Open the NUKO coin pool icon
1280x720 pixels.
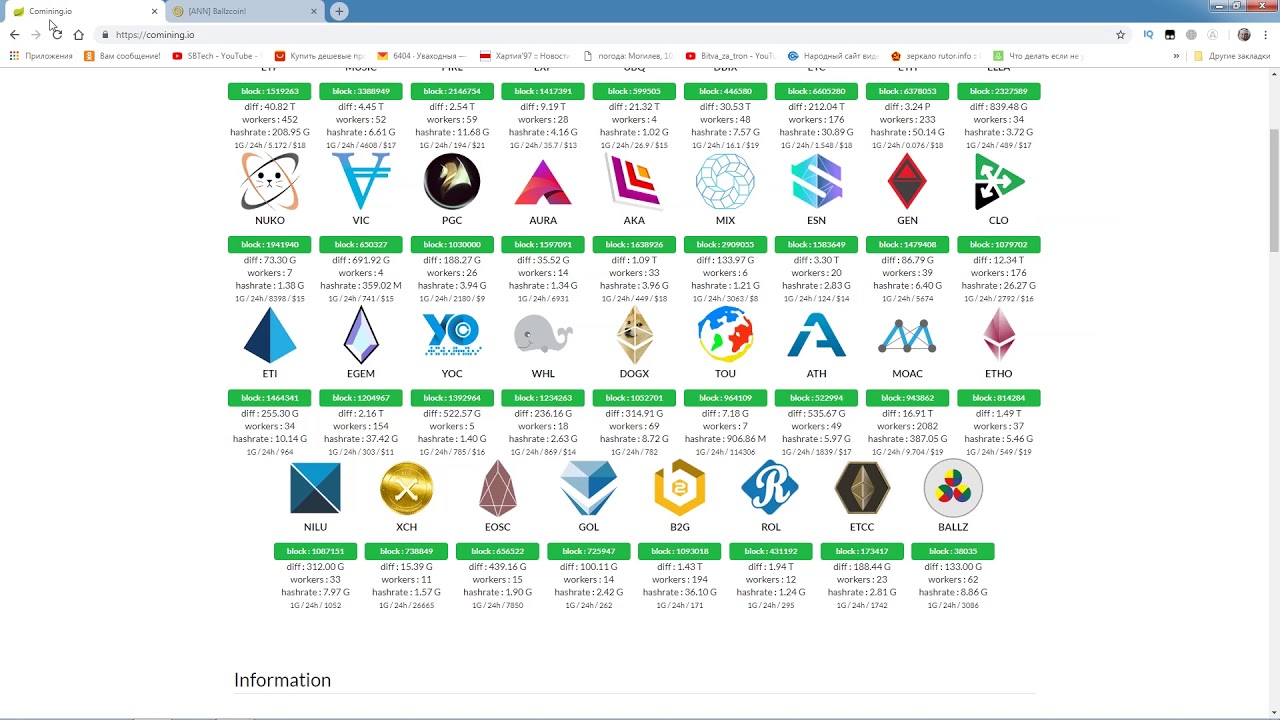[270, 182]
